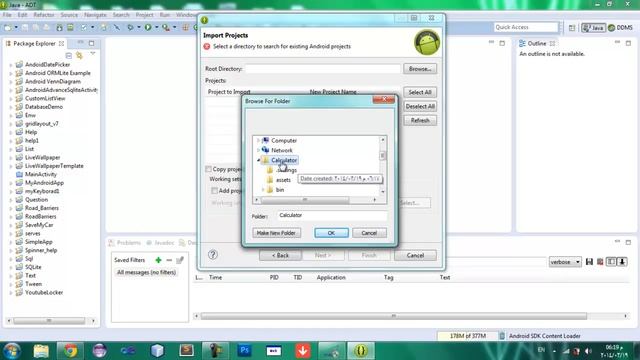This screenshot has height=360, width=640.
Task: Expand the bin folder node
Action: click(x=263, y=190)
